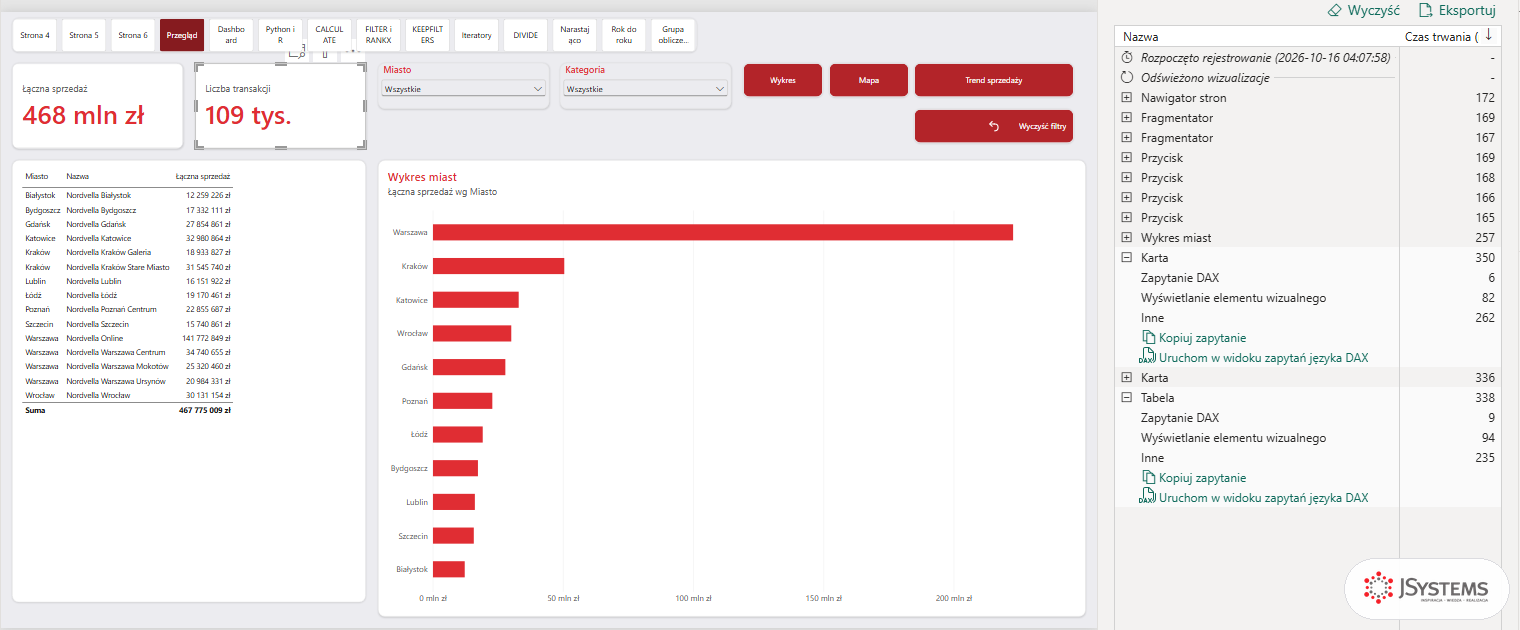This screenshot has width=1520, height=630.
Task: Click the Uruchom w widoku zapytań link under Karta
Action: (1263, 358)
